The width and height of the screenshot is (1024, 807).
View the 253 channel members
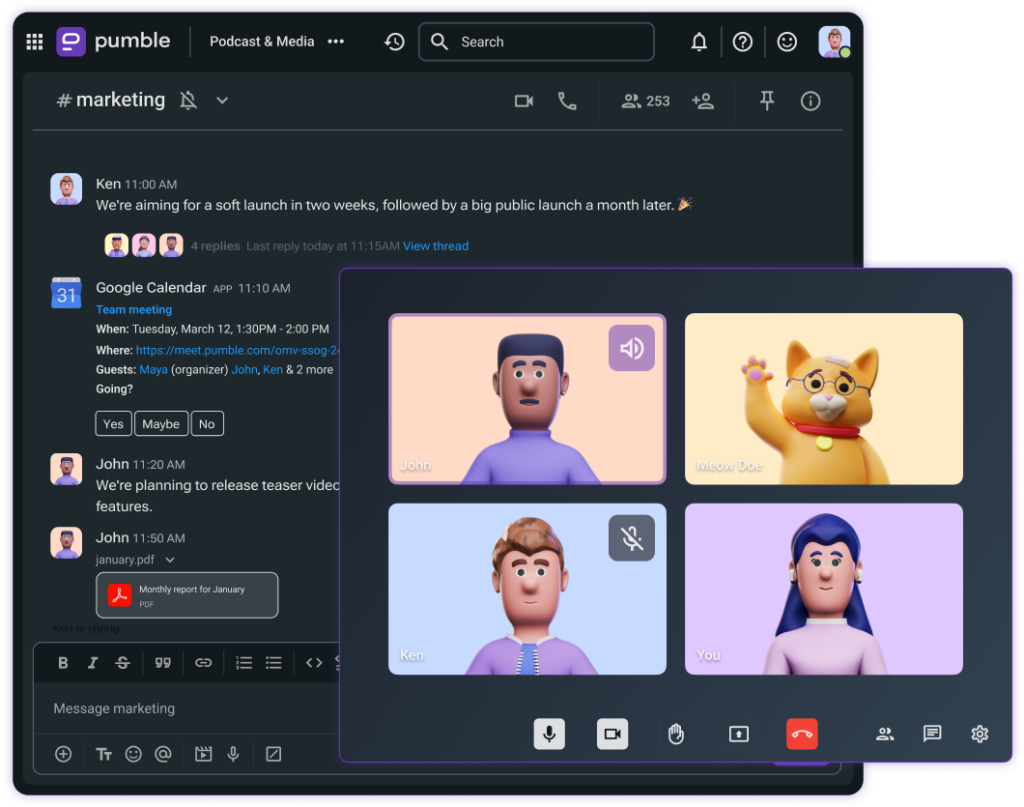point(645,101)
